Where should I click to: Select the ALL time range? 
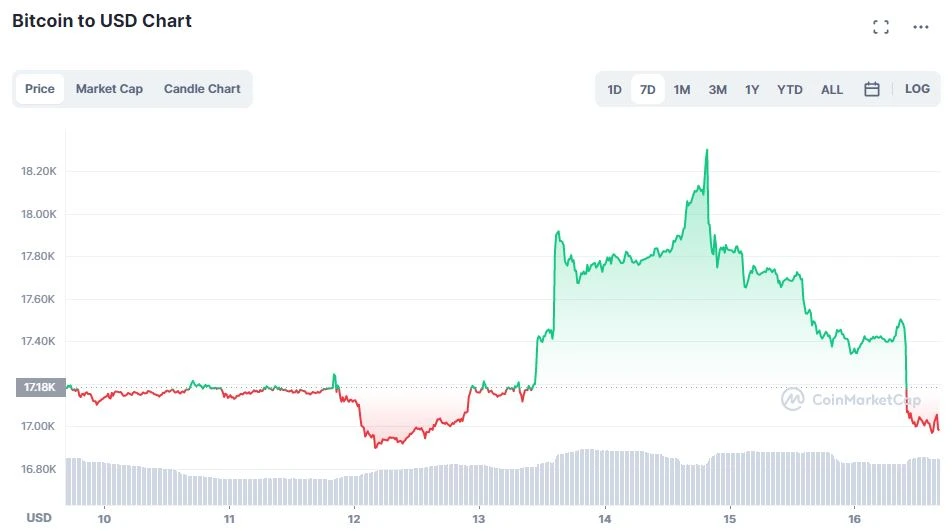832,89
